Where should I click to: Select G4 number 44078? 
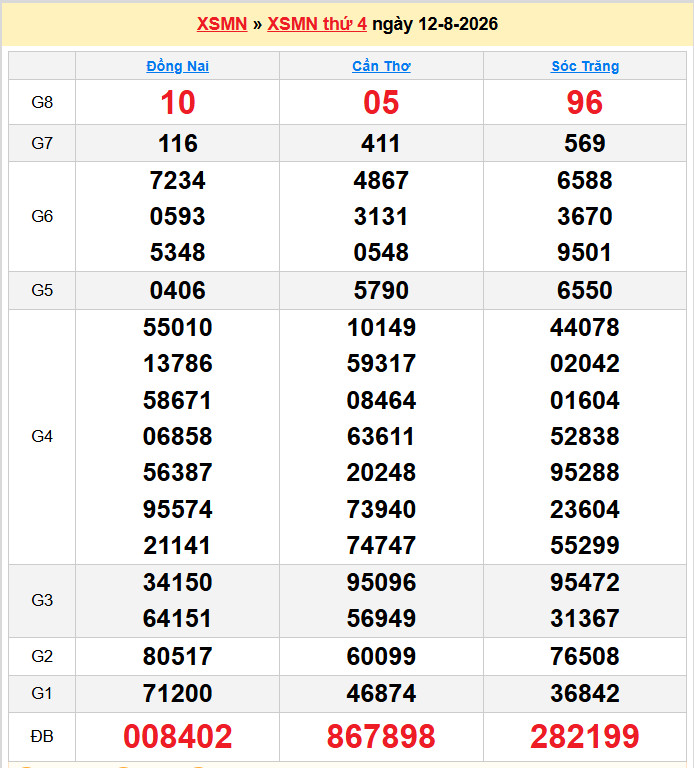tap(585, 327)
